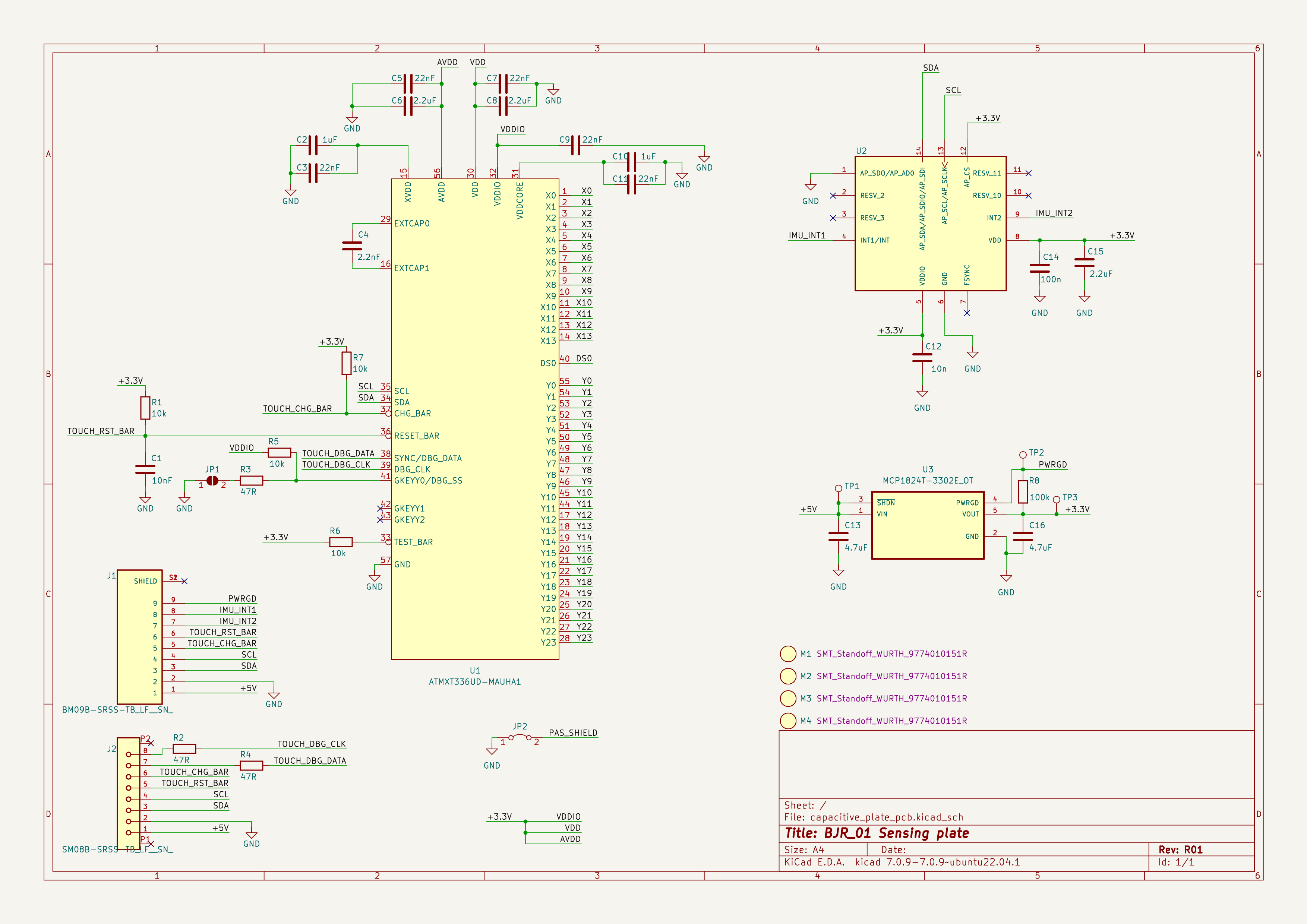Screen dimensions: 1307x924
Task: Click test point TP1 circle
Action: (839, 488)
